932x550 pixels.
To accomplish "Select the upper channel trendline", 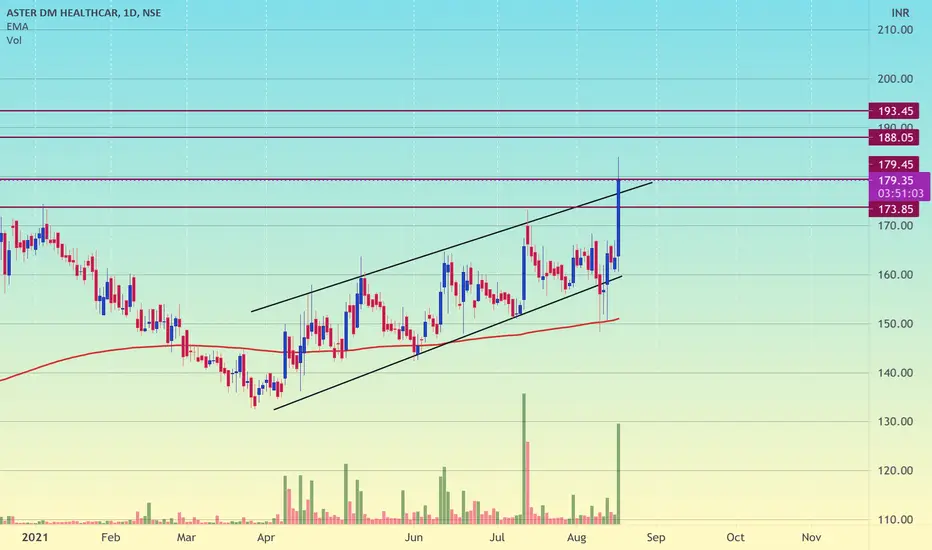I will (452, 247).
